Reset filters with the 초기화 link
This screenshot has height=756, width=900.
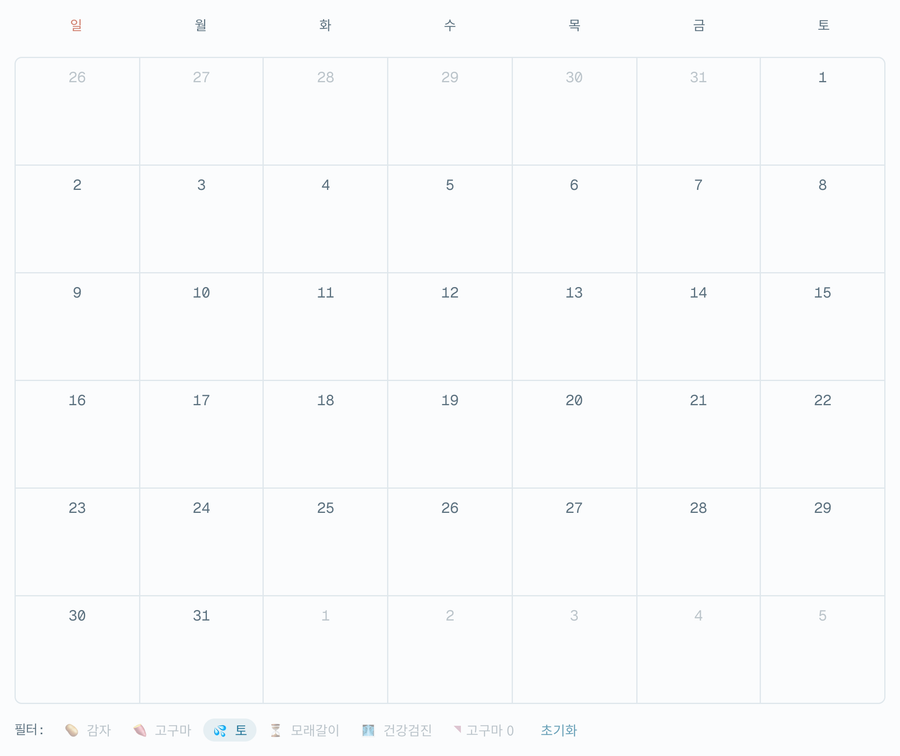point(558,730)
